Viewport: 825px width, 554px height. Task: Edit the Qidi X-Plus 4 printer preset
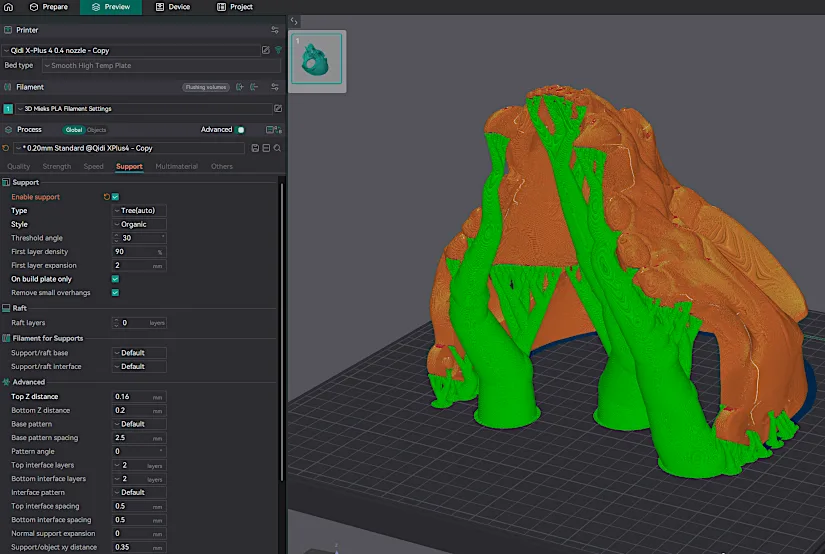tap(266, 50)
